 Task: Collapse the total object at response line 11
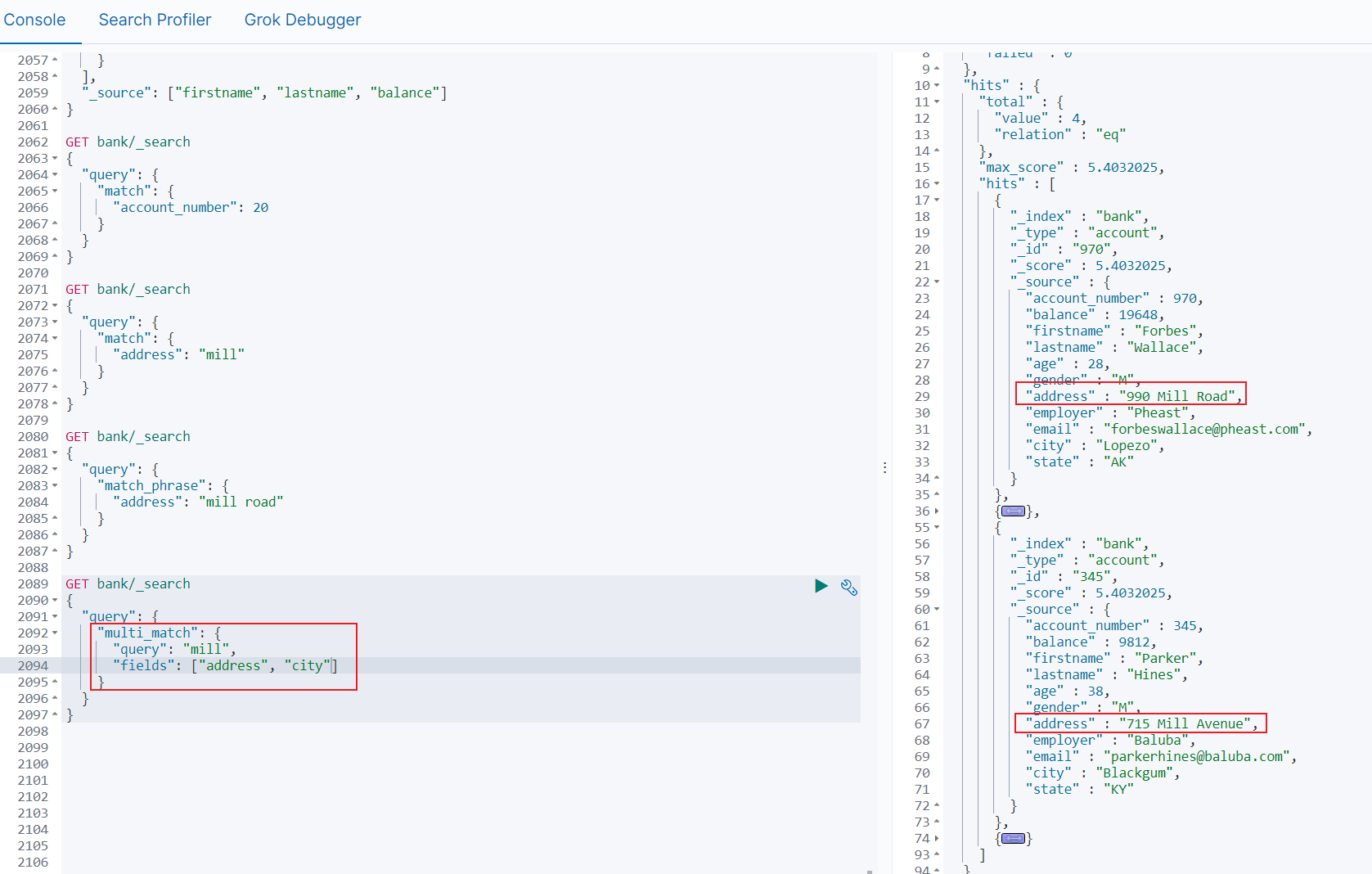click(x=937, y=102)
